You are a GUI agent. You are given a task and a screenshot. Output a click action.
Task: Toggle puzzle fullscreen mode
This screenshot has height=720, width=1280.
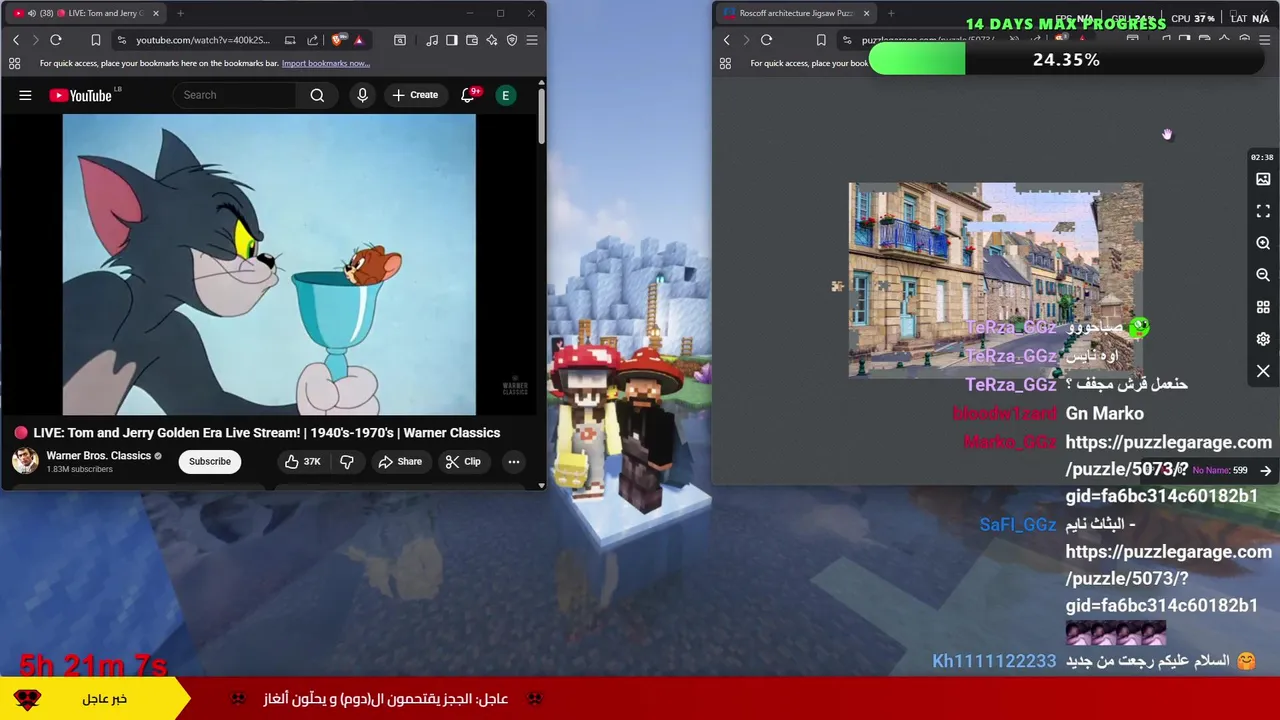tap(1263, 211)
